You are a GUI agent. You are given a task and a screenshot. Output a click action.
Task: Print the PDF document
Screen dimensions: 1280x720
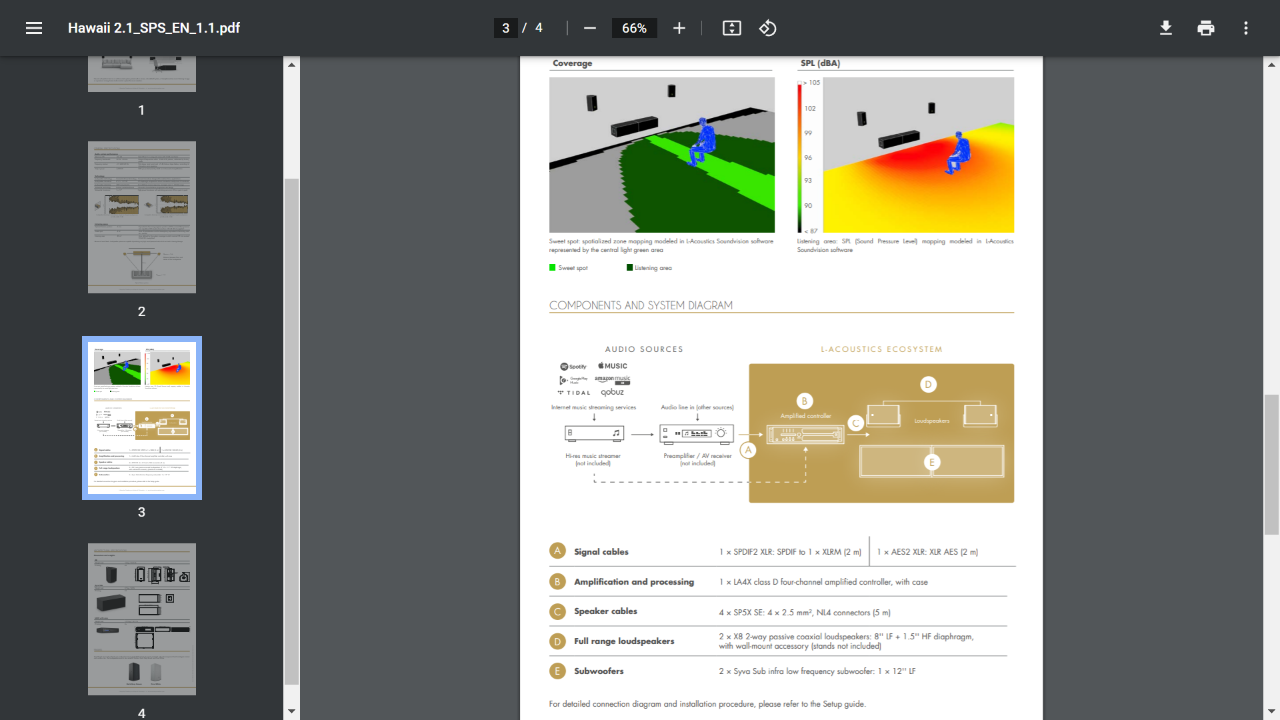[x=1206, y=28]
